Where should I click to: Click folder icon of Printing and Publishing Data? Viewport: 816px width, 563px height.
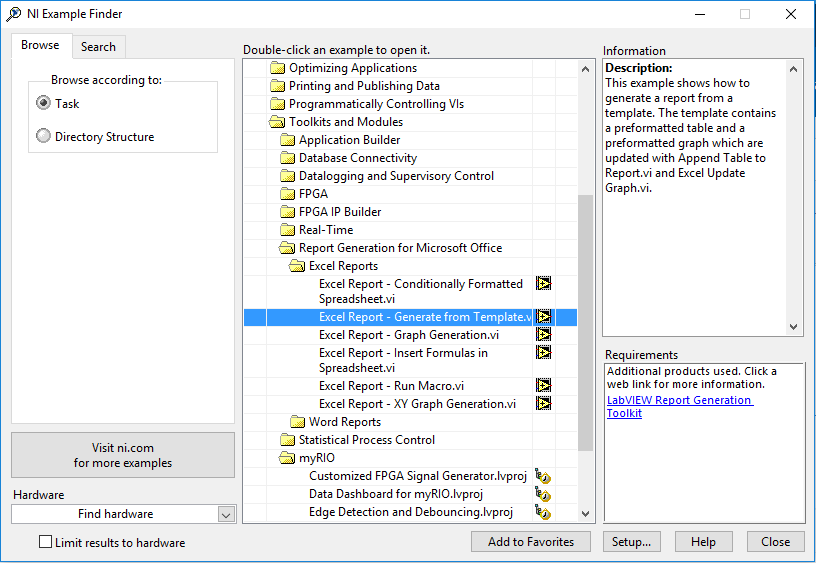click(x=277, y=86)
